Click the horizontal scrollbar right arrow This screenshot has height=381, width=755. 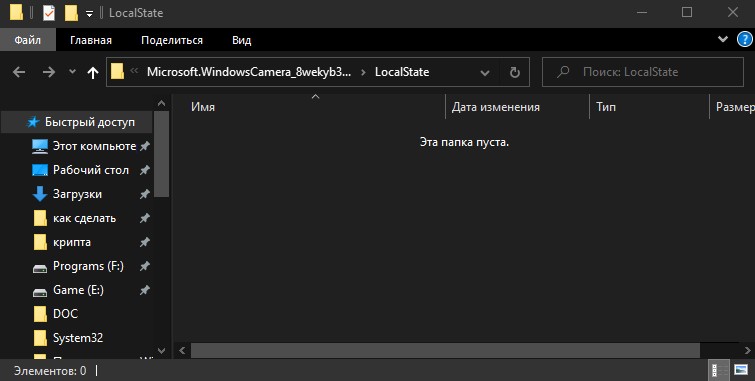748,351
